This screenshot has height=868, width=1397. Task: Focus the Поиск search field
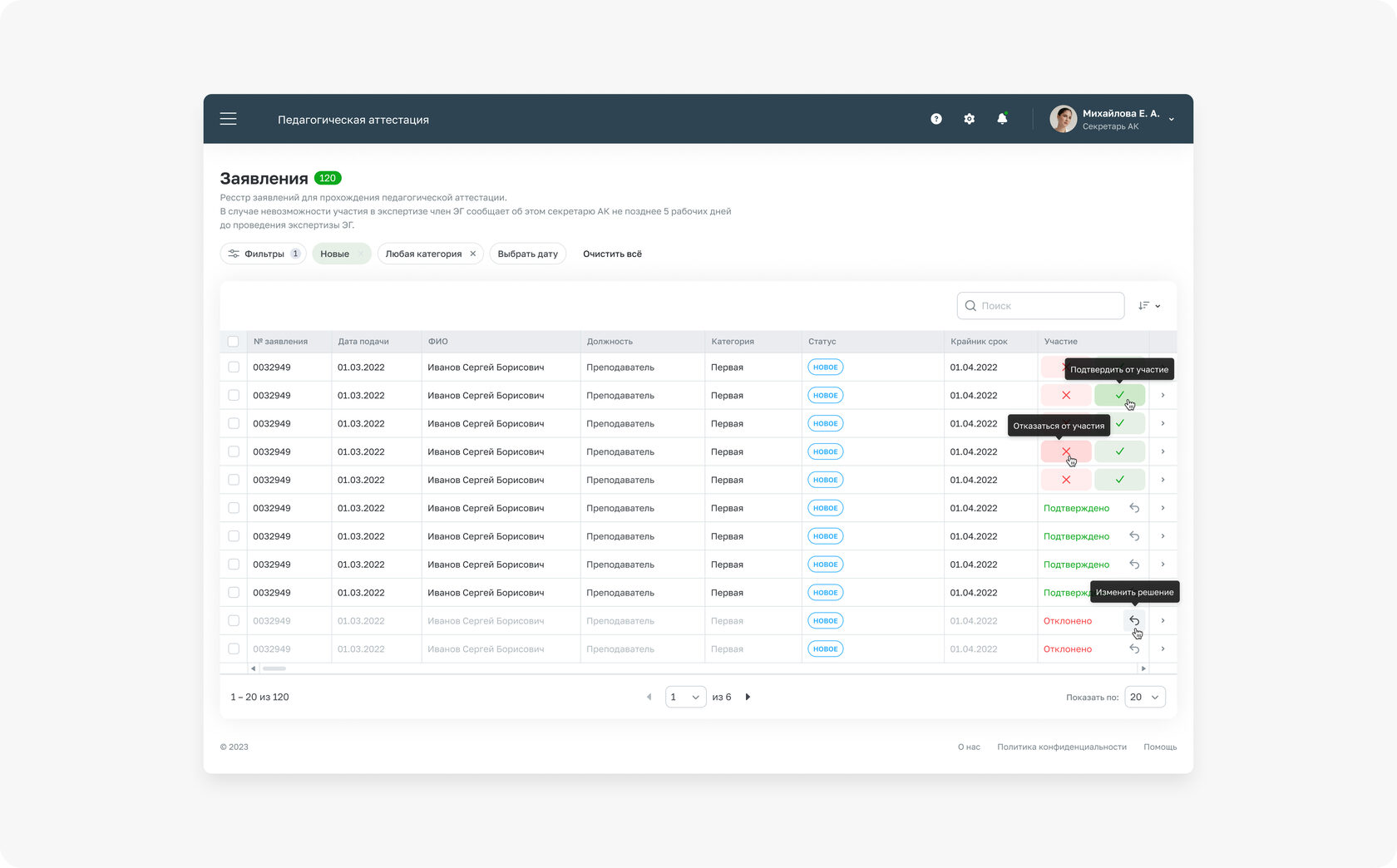pos(1040,306)
